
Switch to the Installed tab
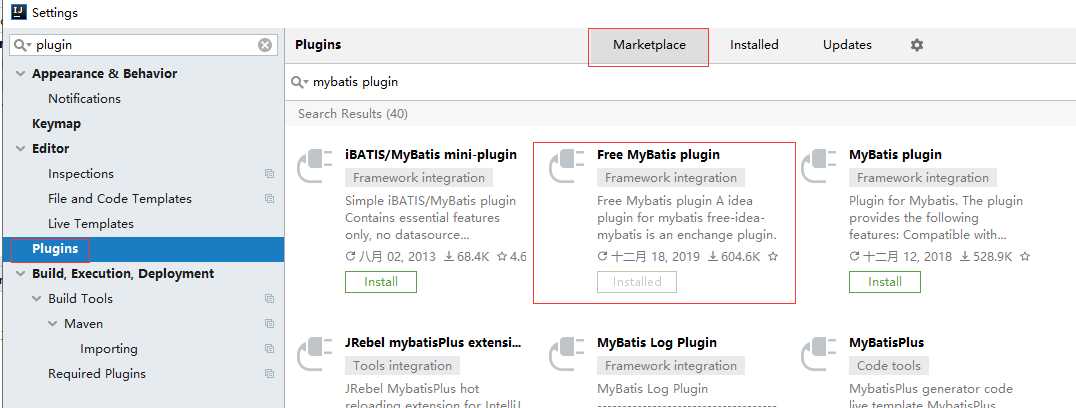click(x=754, y=45)
